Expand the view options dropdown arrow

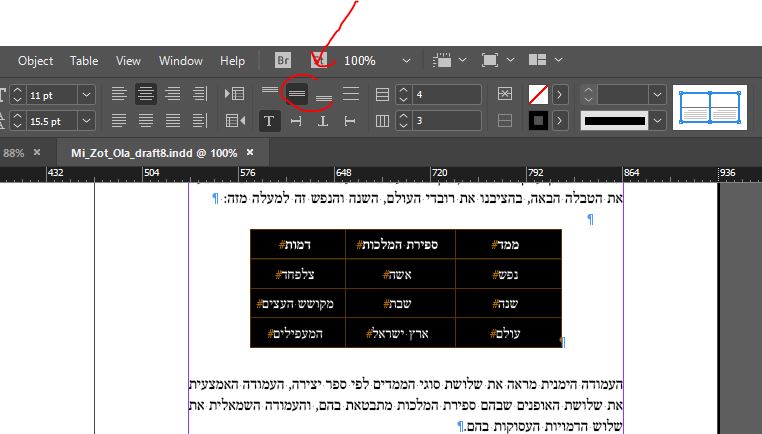point(462,60)
